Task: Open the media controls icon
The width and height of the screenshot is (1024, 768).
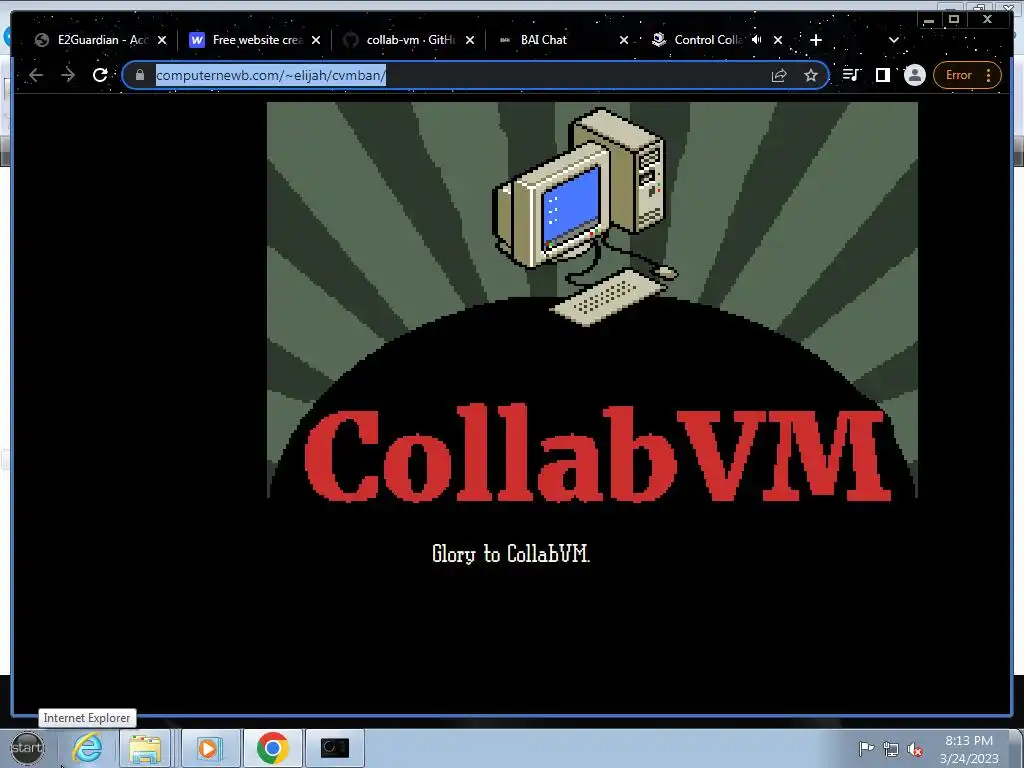Action: [x=851, y=75]
